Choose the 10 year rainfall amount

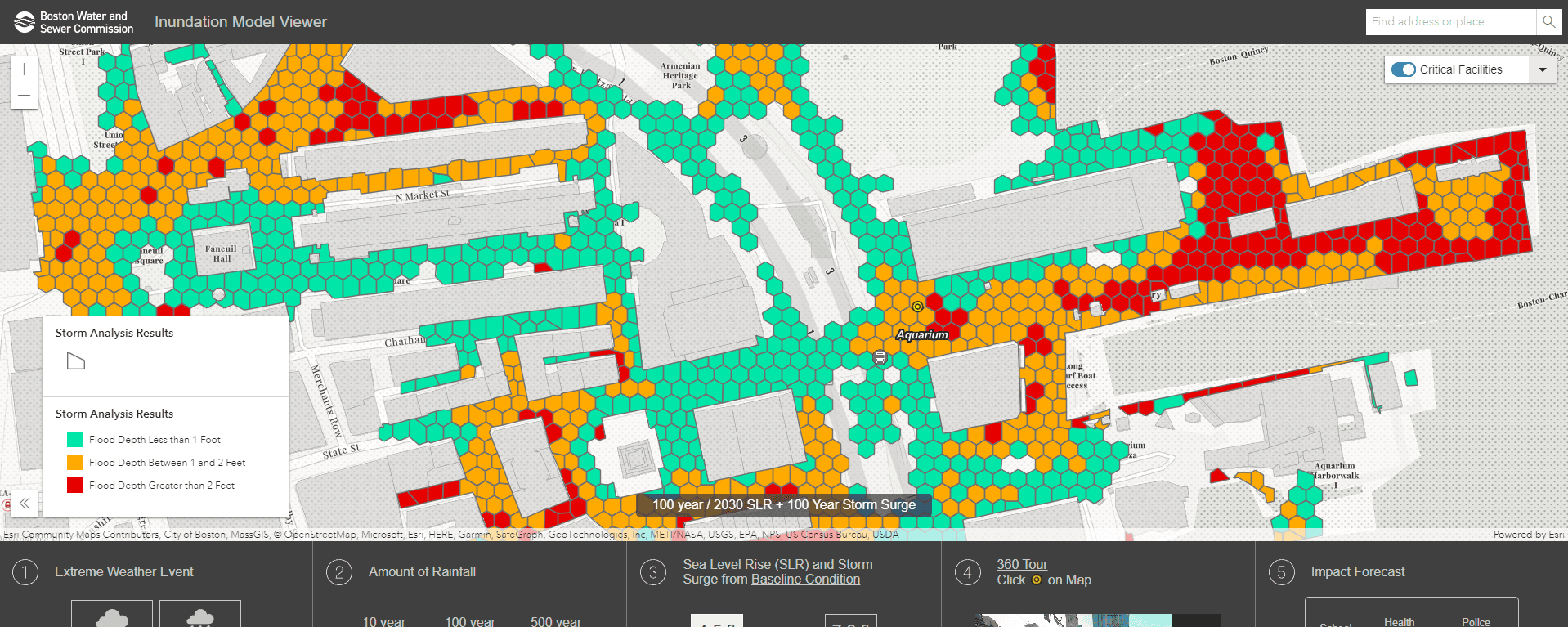[x=384, y=621]
